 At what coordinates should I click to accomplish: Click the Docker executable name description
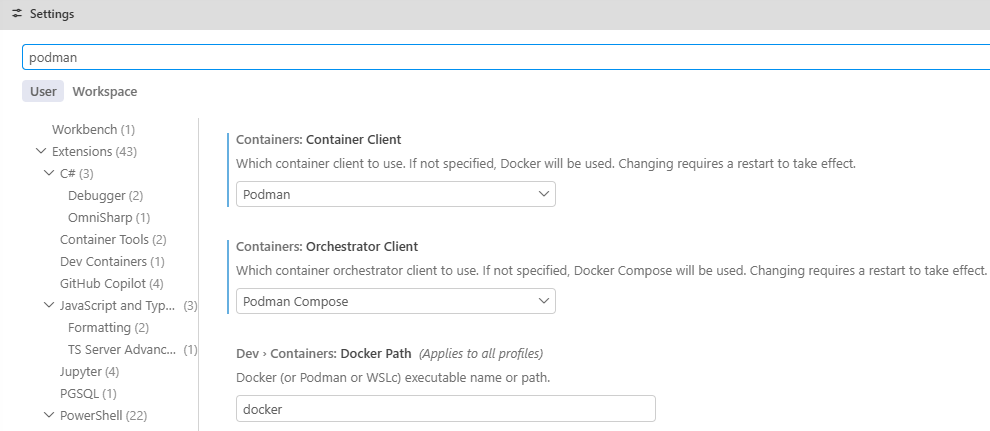click(x=393, y=378)
